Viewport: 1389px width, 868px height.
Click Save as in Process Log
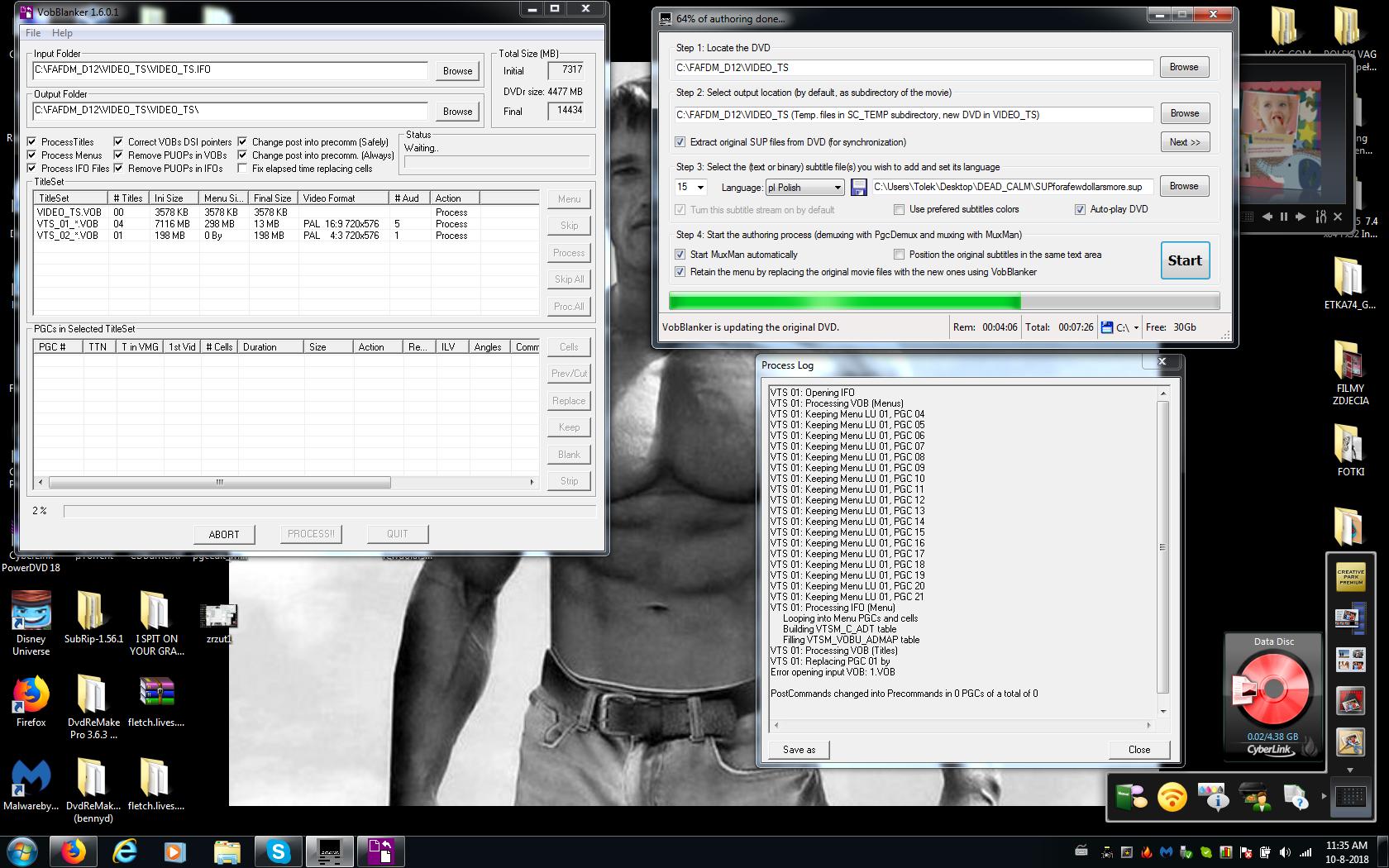(x=799, y=750)
